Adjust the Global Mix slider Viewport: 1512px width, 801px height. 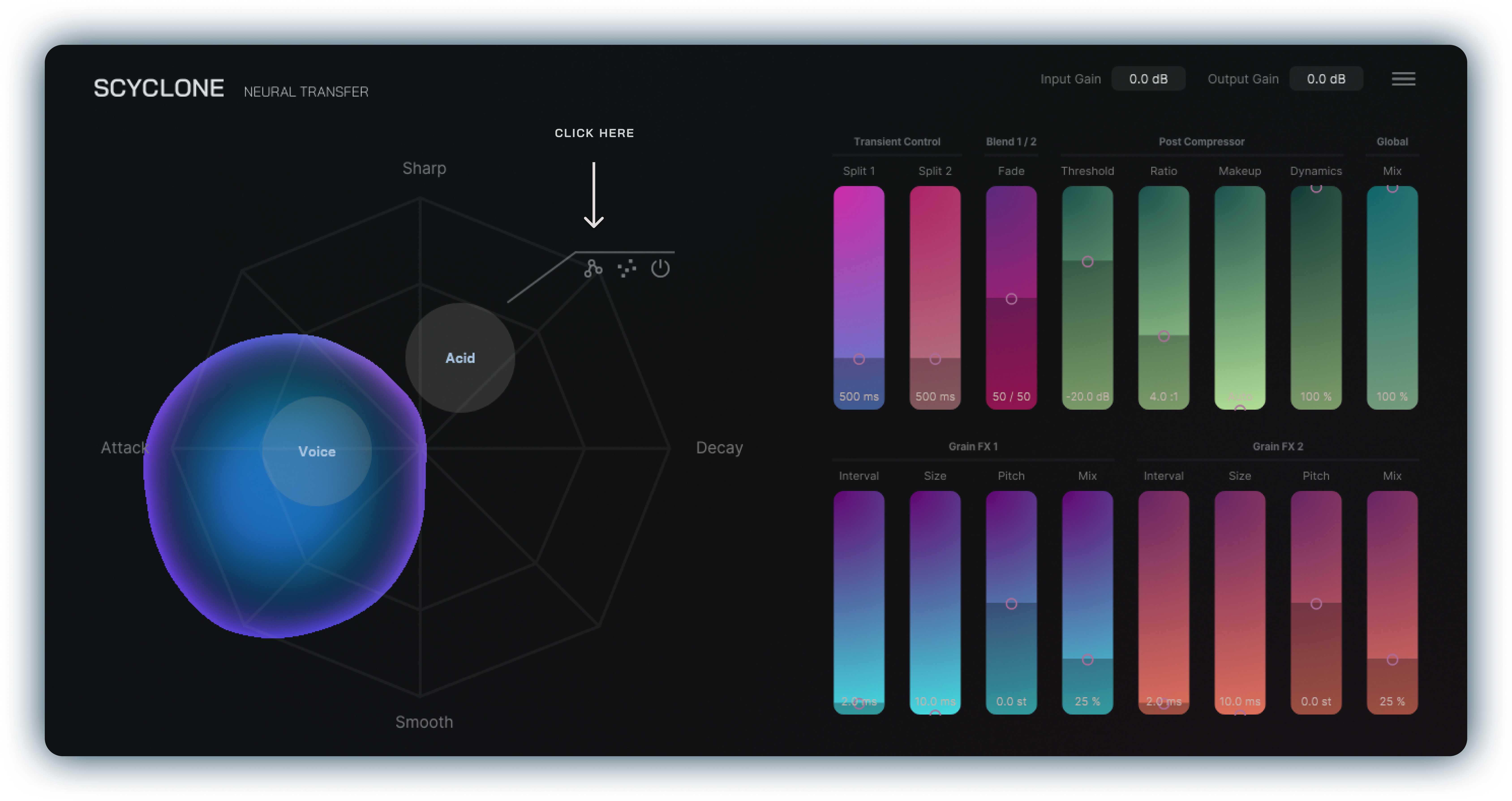(x=1392, y=298)
